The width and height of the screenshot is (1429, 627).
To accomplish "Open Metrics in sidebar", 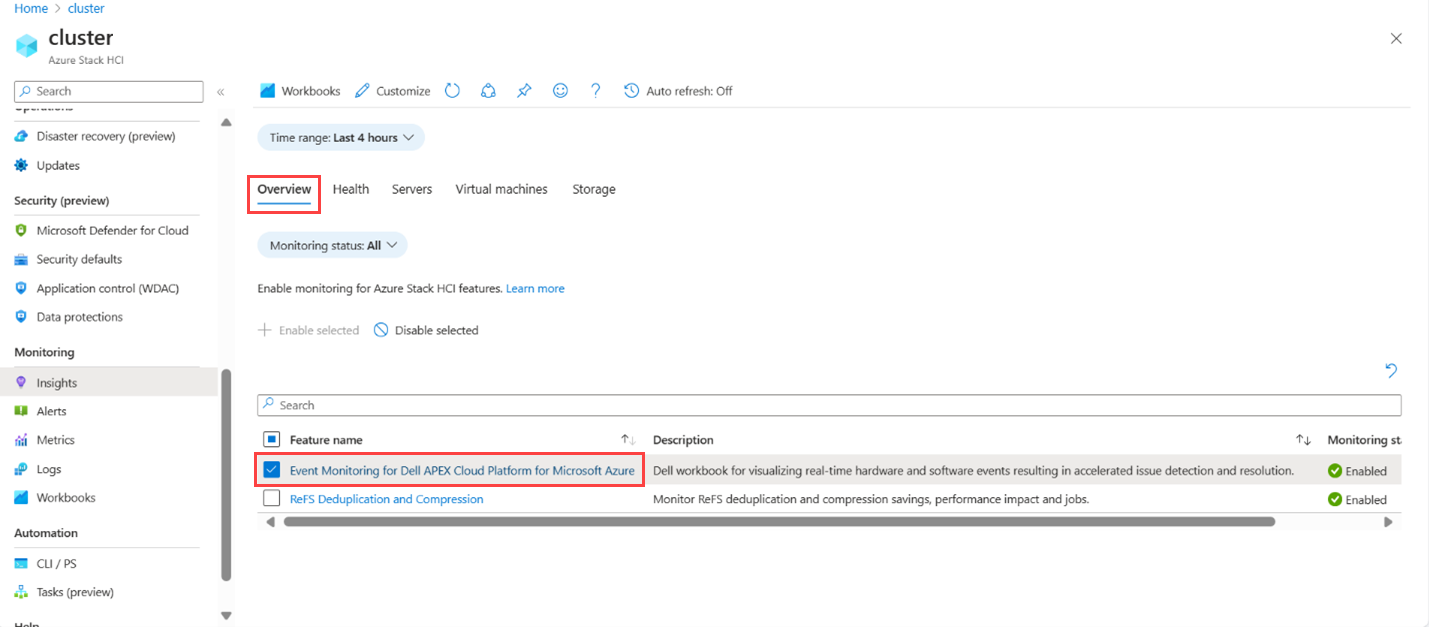I will [55, 440].
